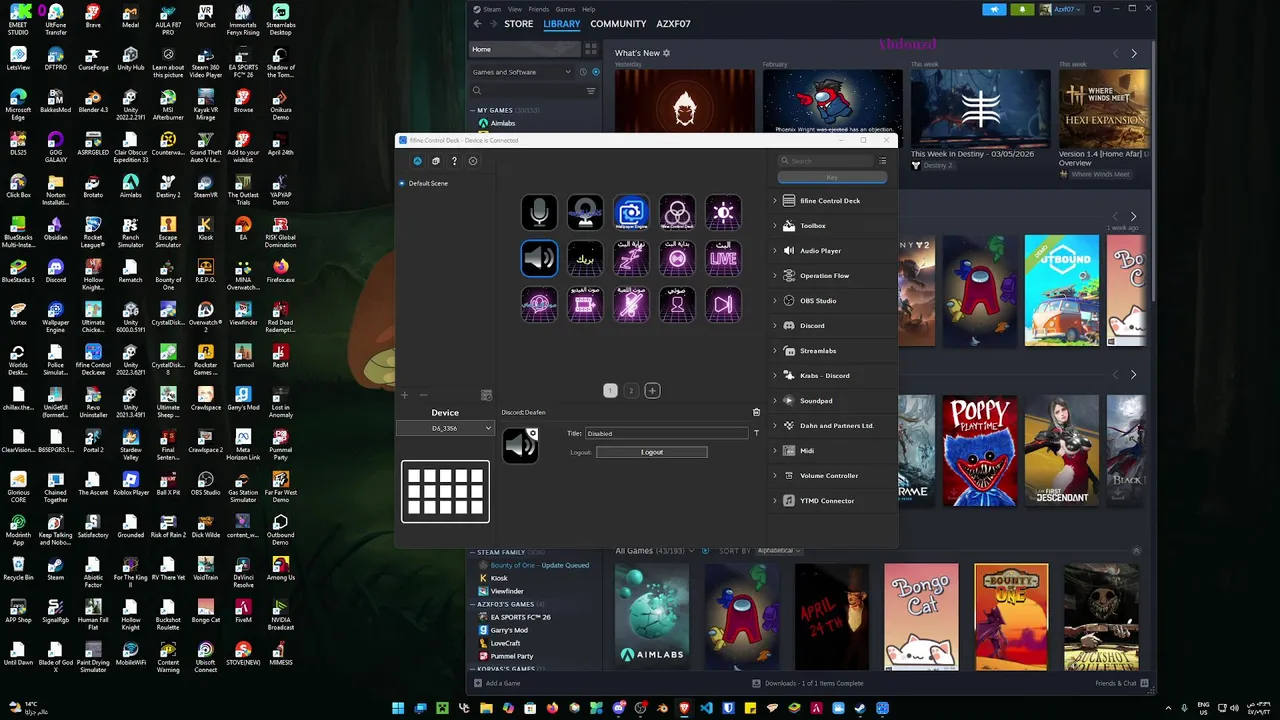This screenshot has height=720, width=1280.
Task: Click the Control Deck home toolbar icon
Action: click(417, 161)
